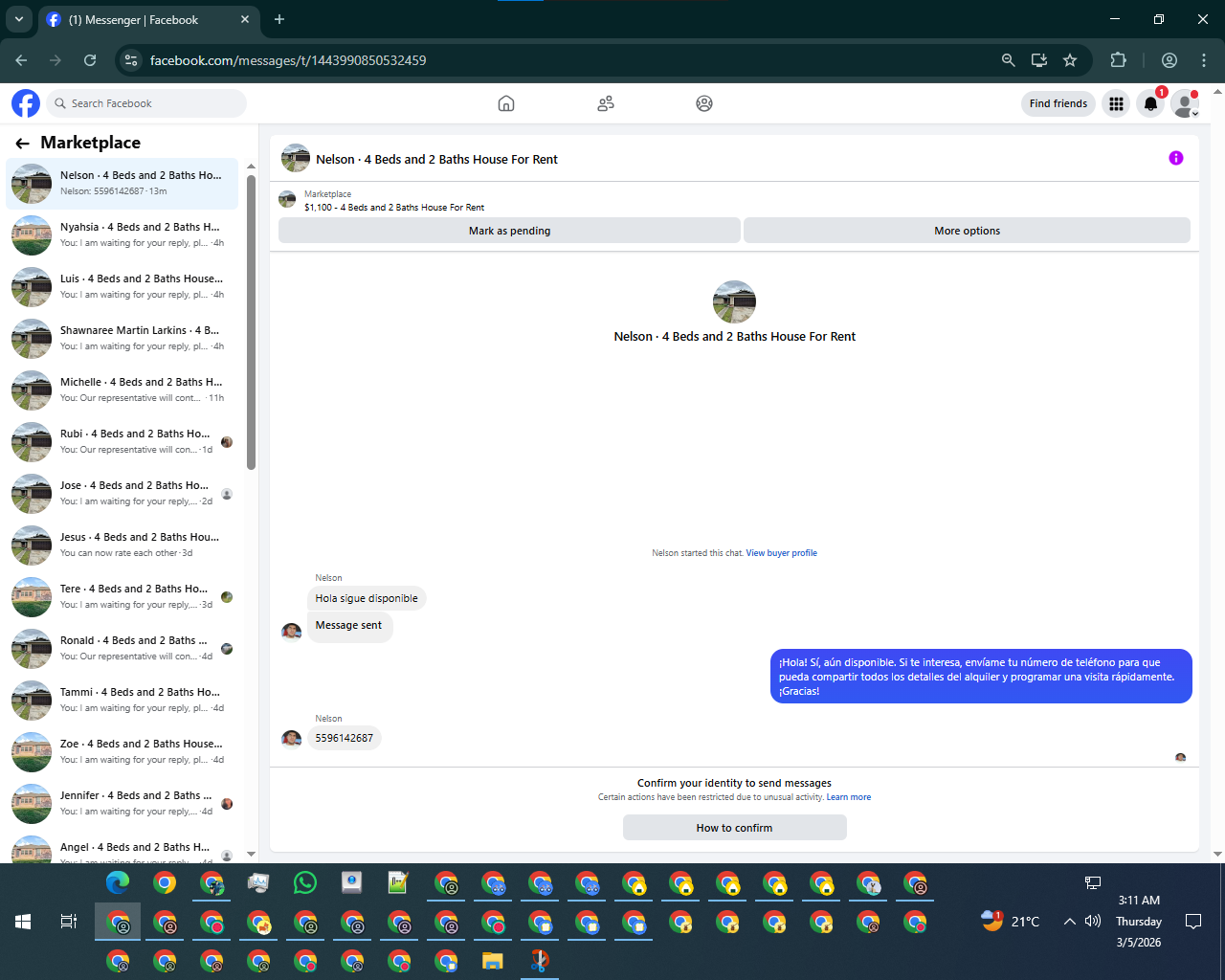
Task: Open the Tammi conversation
Action: (122, 700)
